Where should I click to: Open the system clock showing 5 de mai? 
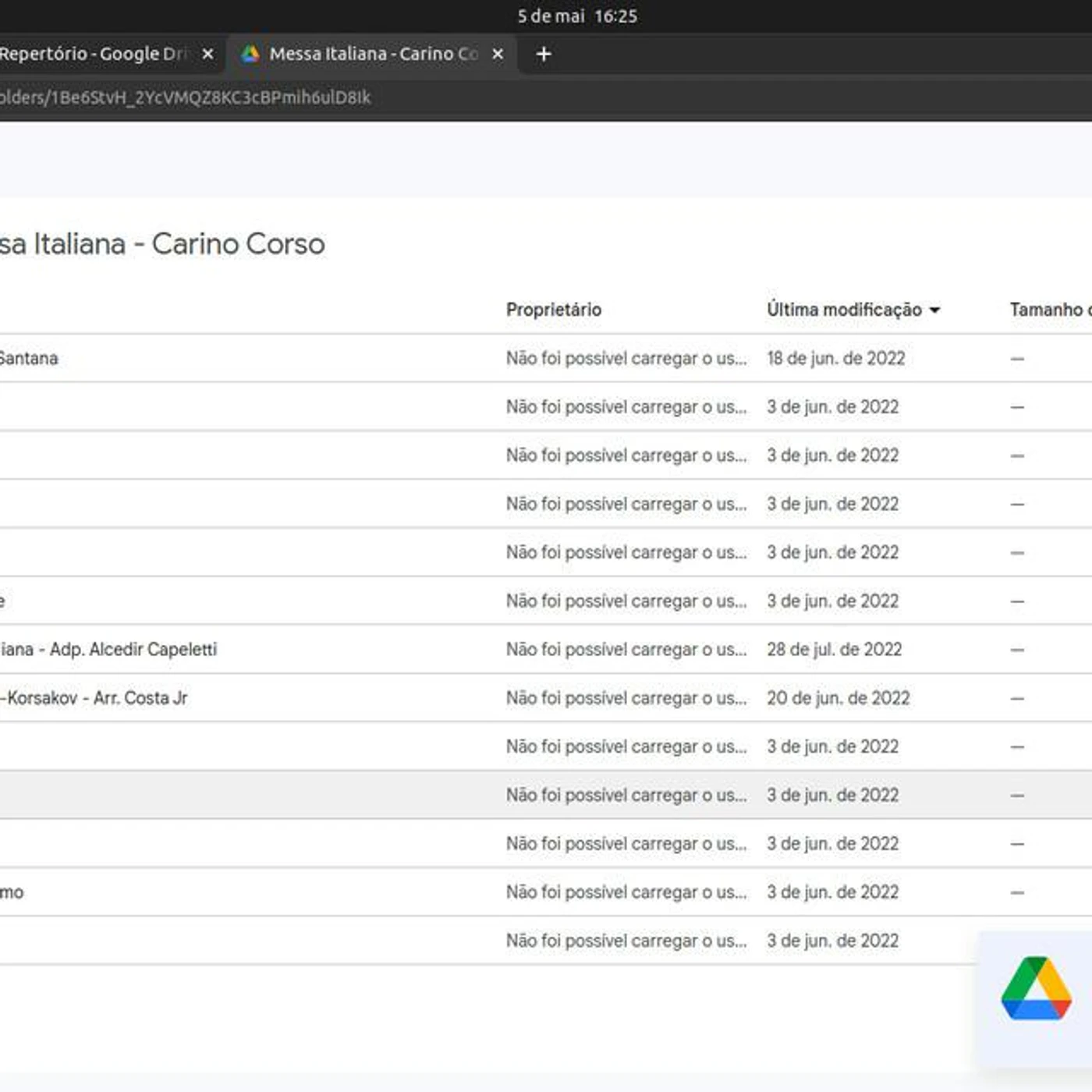577,16
